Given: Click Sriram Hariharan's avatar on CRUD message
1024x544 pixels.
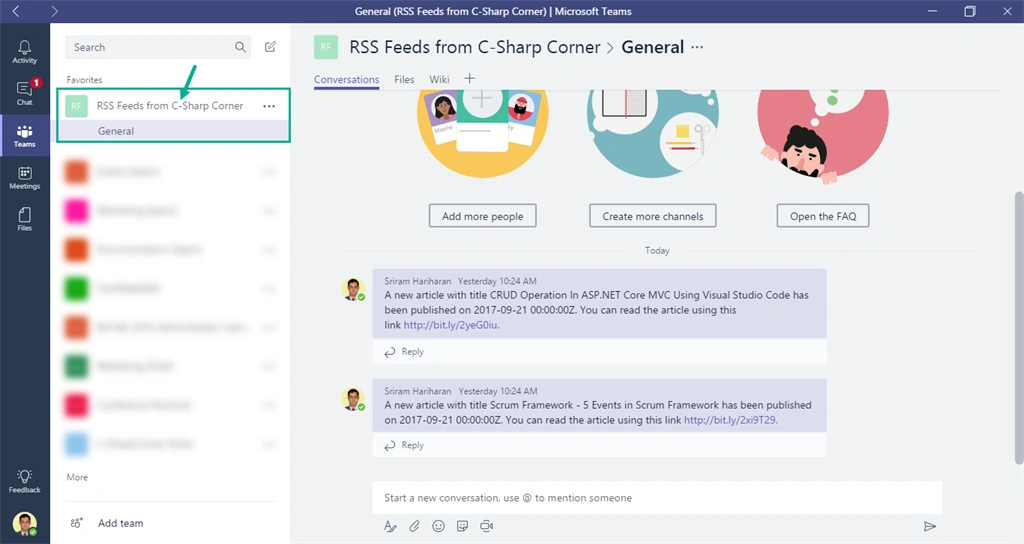Looking at the screenshot, I should (x=353, y=289).
